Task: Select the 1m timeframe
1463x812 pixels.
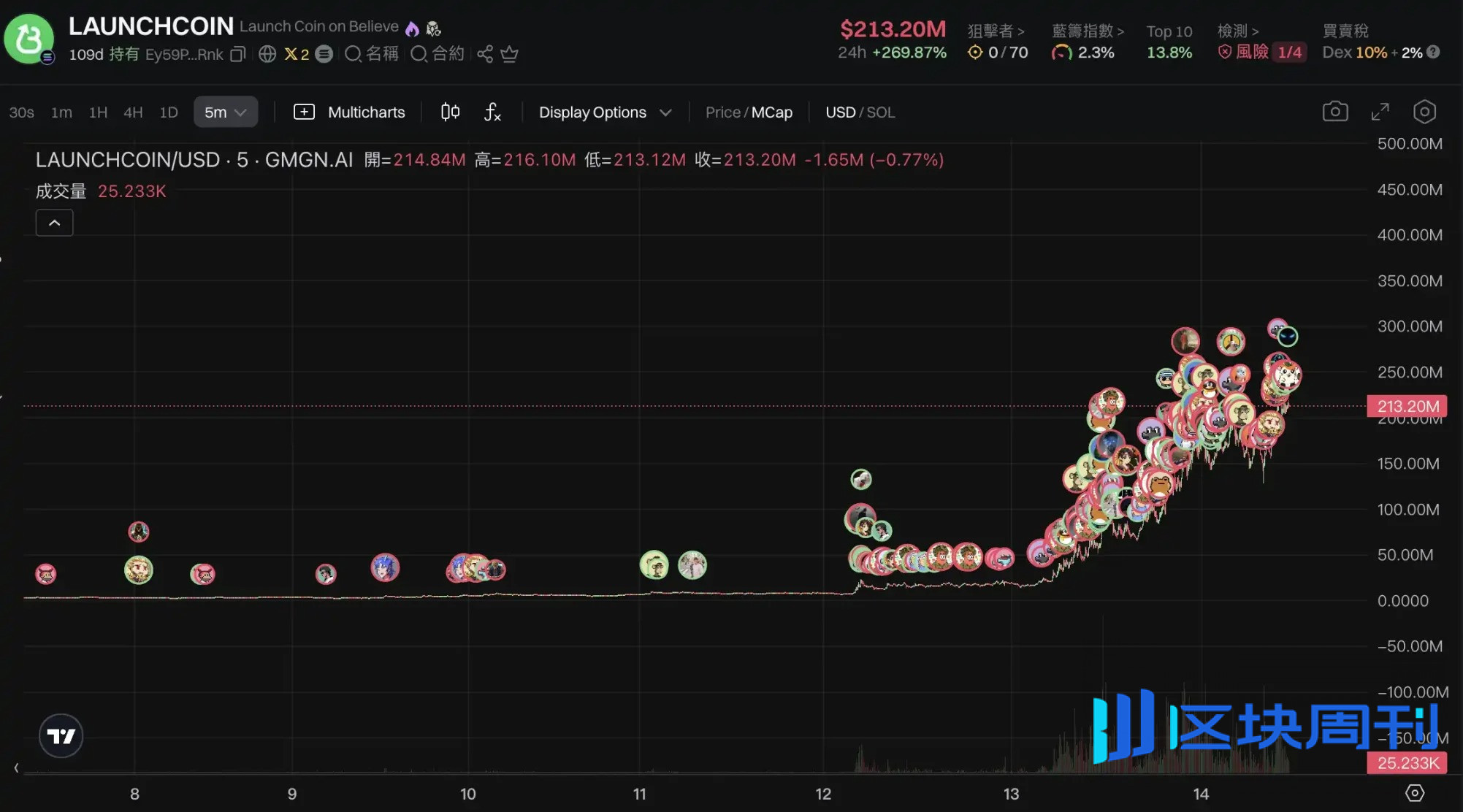Action: coord(61,112)
